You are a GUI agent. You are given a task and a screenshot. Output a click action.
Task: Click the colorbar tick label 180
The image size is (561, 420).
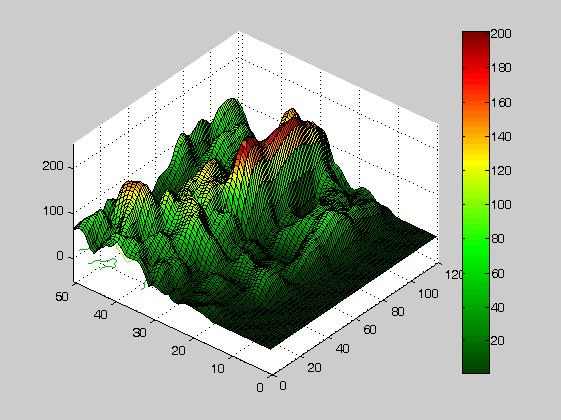pyautogui.click(x=501, y=68)
